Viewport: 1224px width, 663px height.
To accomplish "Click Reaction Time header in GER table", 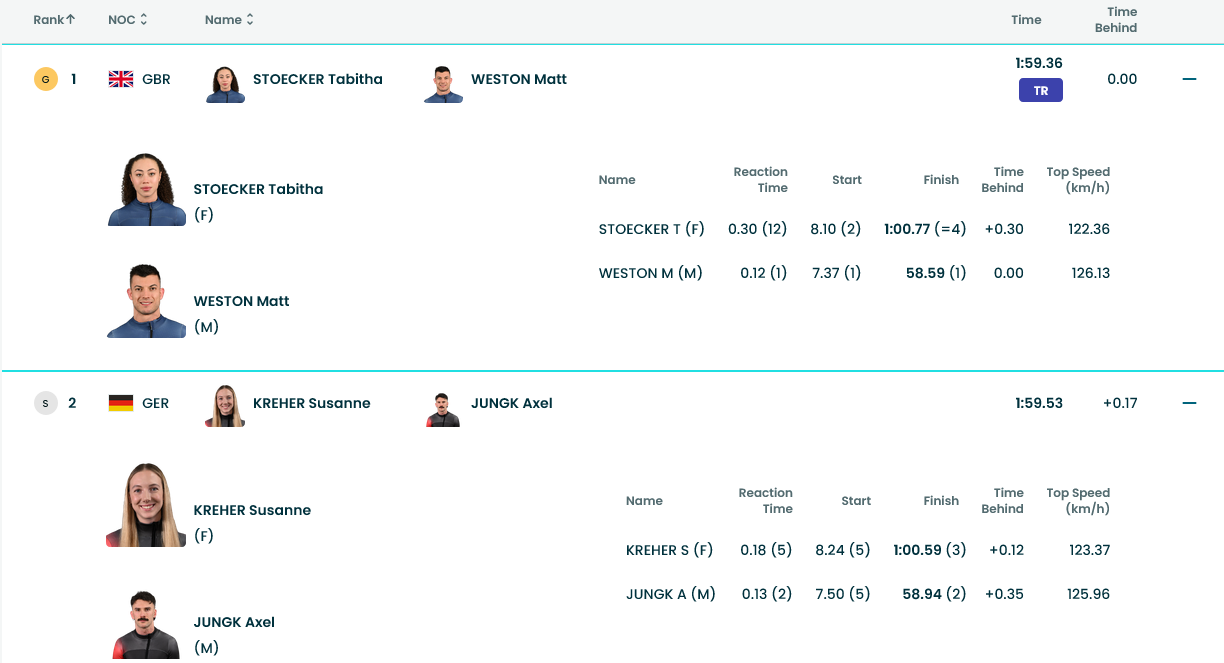I will (765, 501).
